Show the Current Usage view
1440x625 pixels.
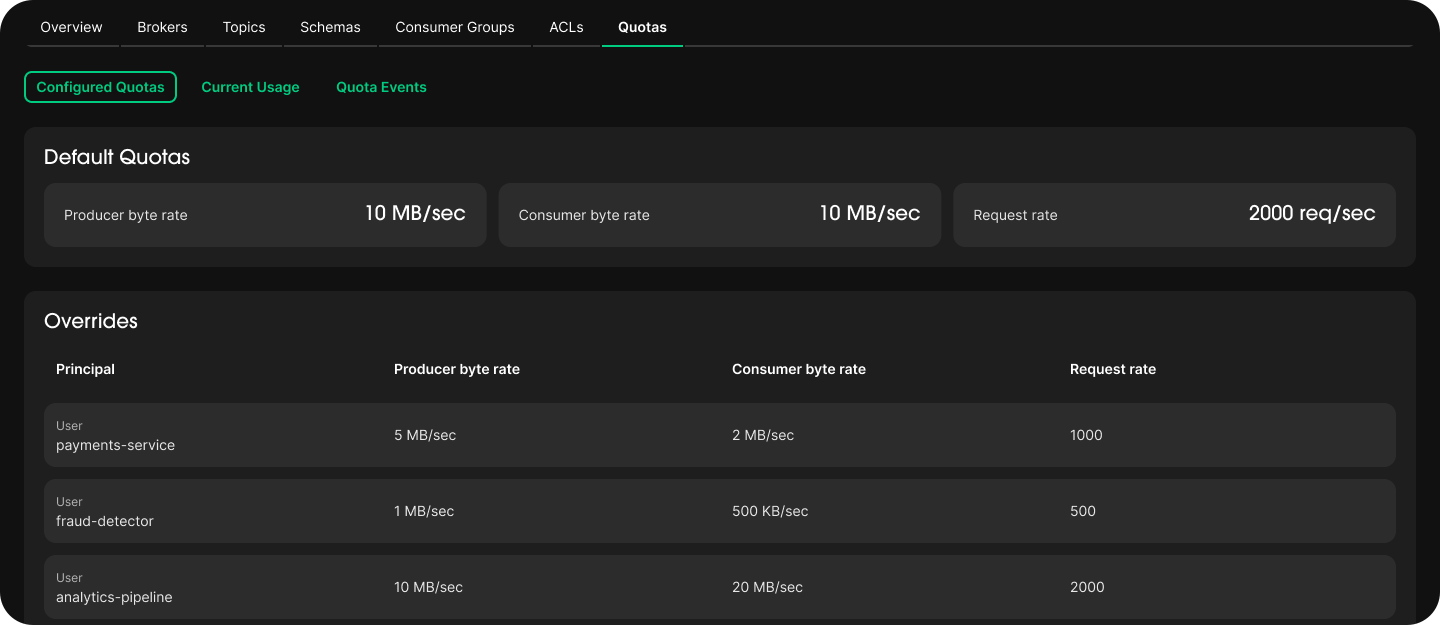(250, 87)
